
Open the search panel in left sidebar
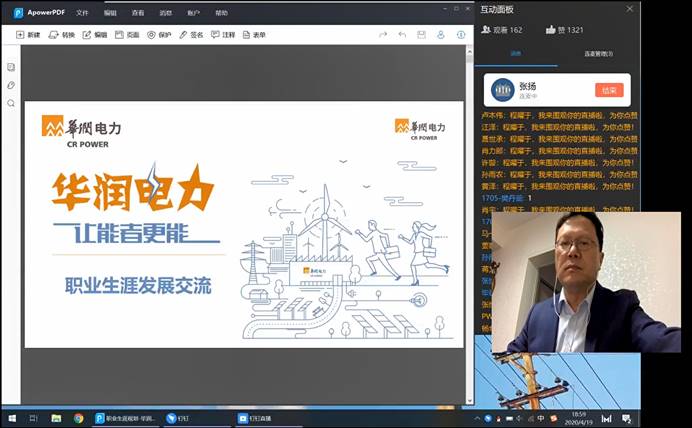coord(11,103)
